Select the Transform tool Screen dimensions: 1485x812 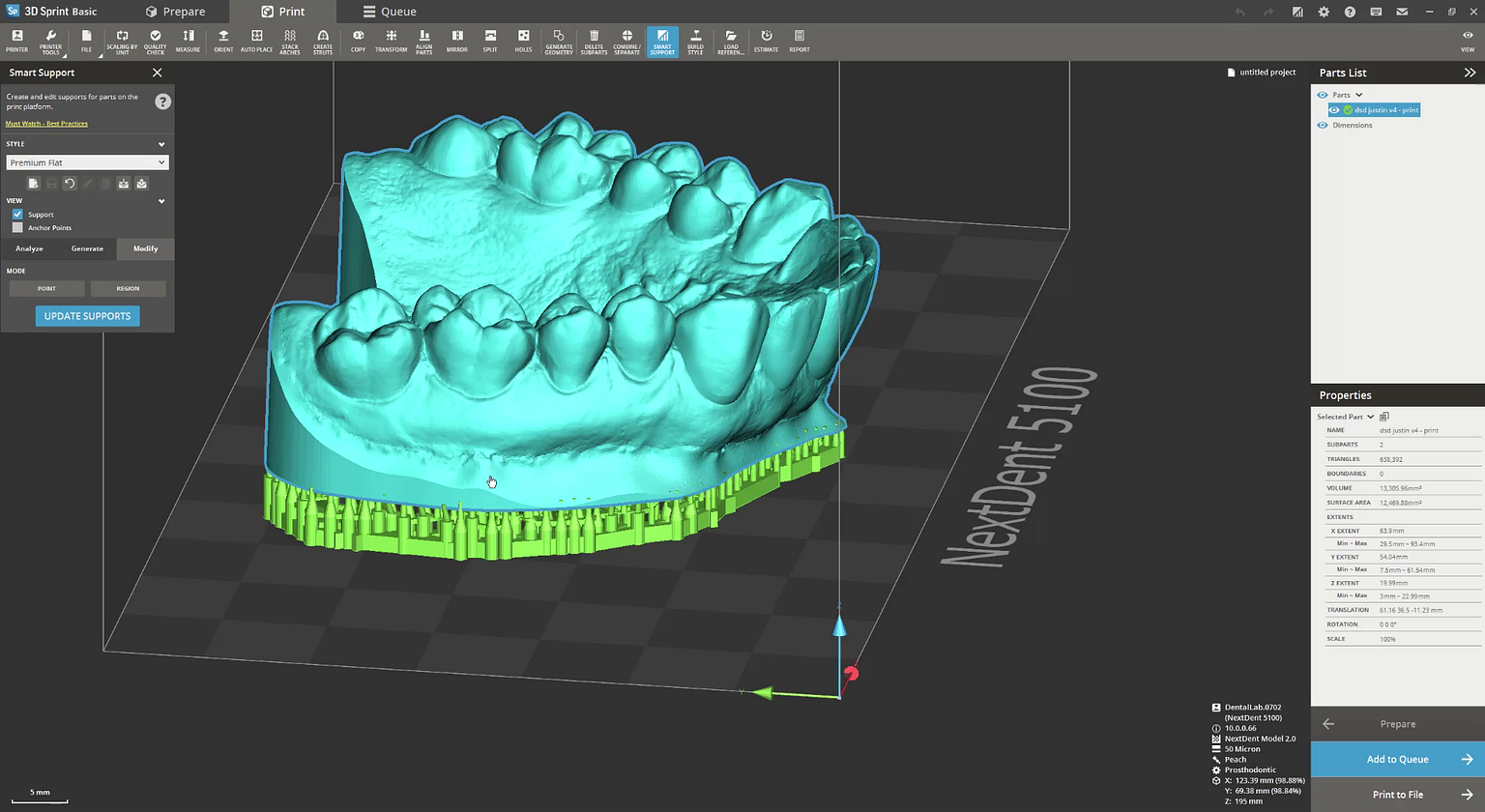point(391,41)
